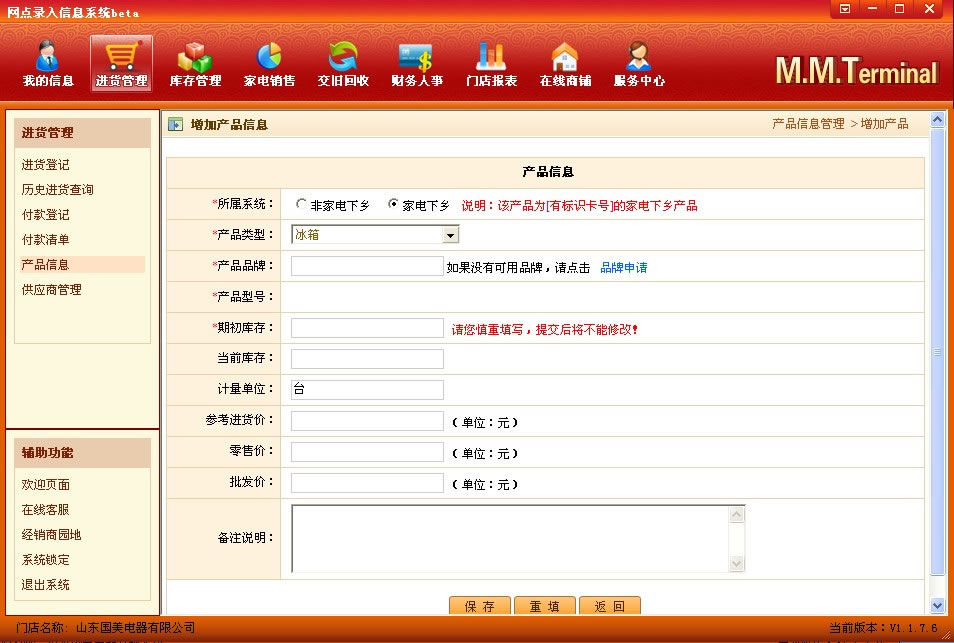Image resolution: width=954 pixels, height=643 pixels.
Task: Open 历史进货查询 in the sidebar
Action: [x=58, y=189]
